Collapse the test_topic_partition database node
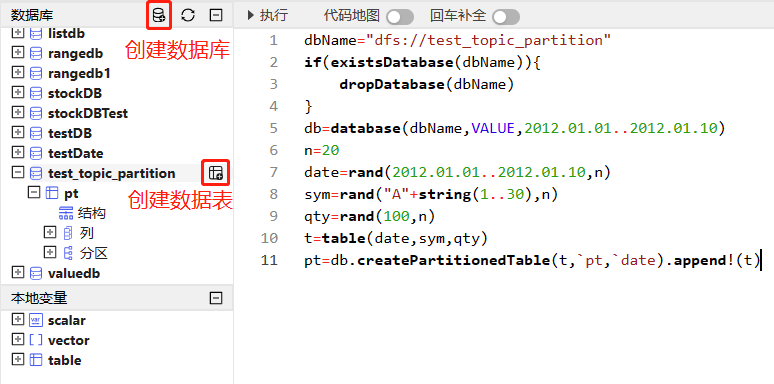Viewport: 774px width, 384px height. [x=18, y=173]
